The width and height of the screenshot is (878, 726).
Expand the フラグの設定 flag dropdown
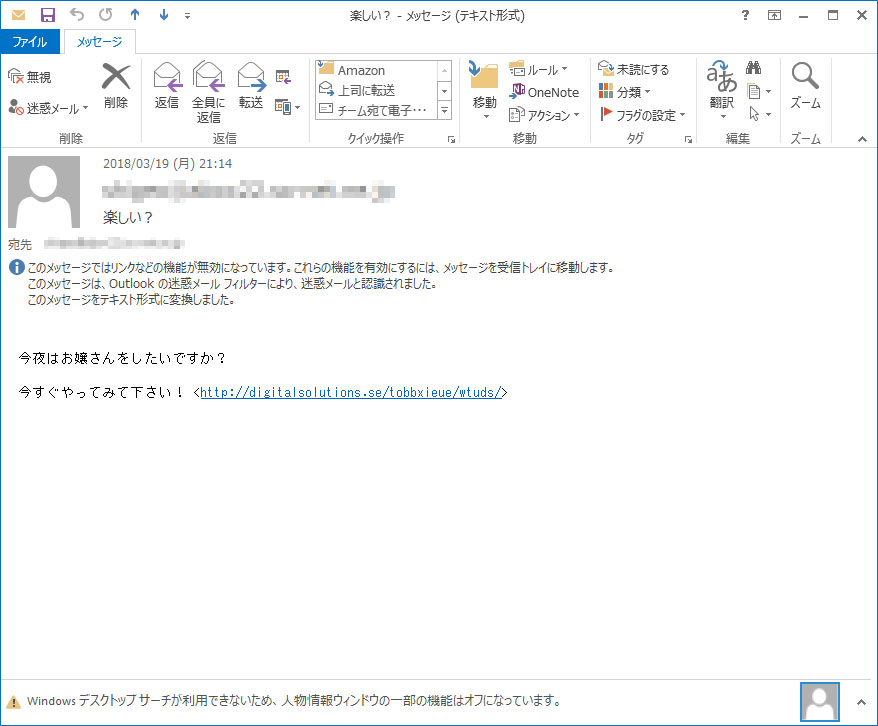(643, 115)
